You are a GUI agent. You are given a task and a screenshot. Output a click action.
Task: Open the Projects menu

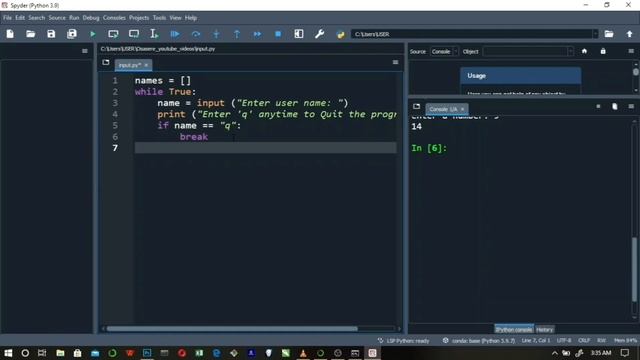pos(139,18)
